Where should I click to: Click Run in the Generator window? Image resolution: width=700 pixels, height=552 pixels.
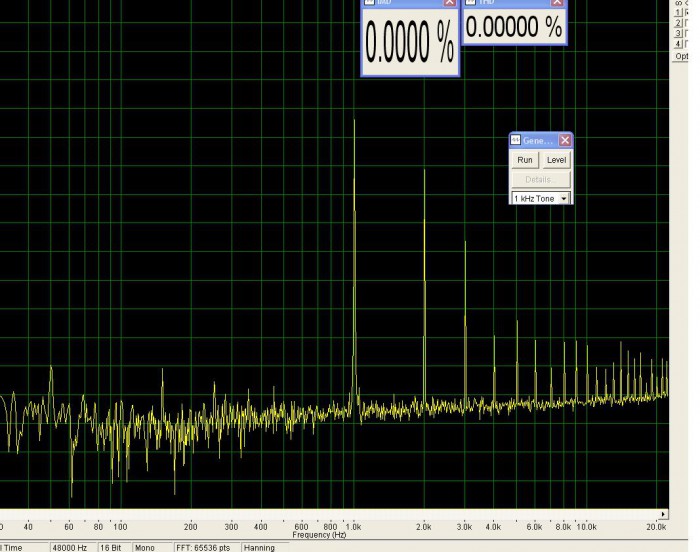pyautogui.click(x=525, y=160)
